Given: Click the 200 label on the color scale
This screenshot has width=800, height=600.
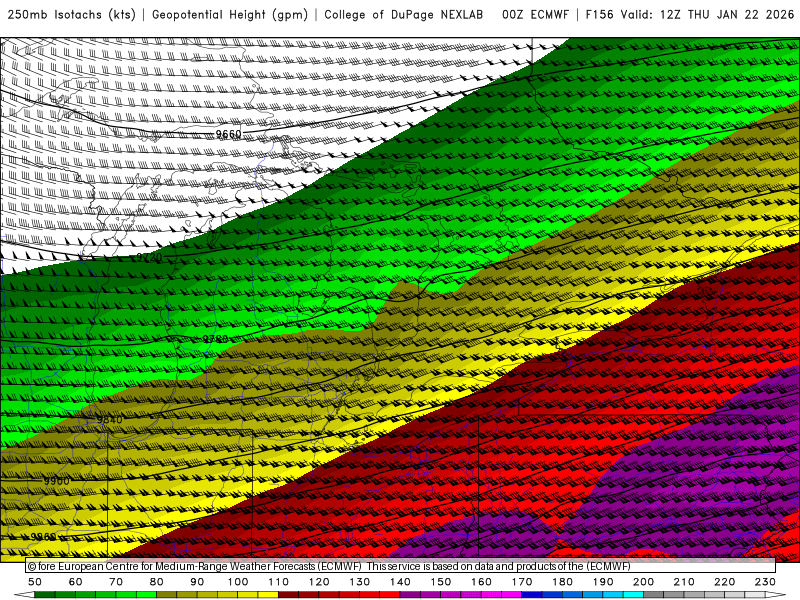Looking at the screenshot, I should pyautogui.click(x=644, y=582).
